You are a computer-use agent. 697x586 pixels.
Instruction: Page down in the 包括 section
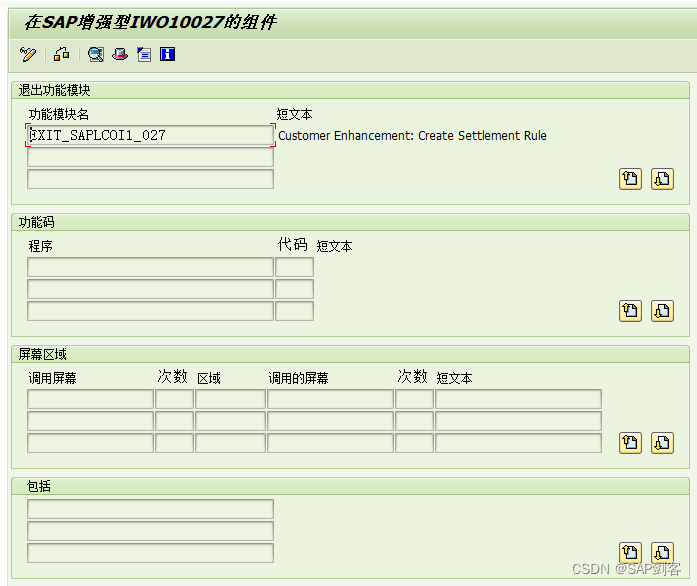(x=662, y=553)
